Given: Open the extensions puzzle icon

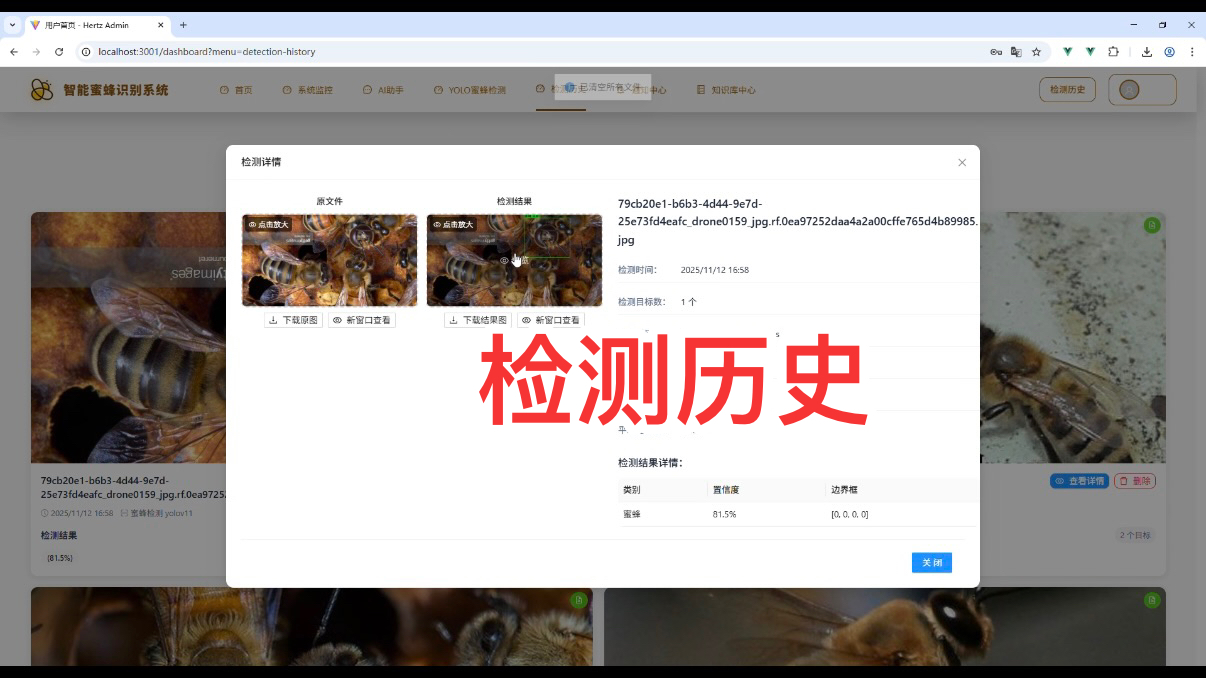Looking at the screenshot, I should 1113,51.
